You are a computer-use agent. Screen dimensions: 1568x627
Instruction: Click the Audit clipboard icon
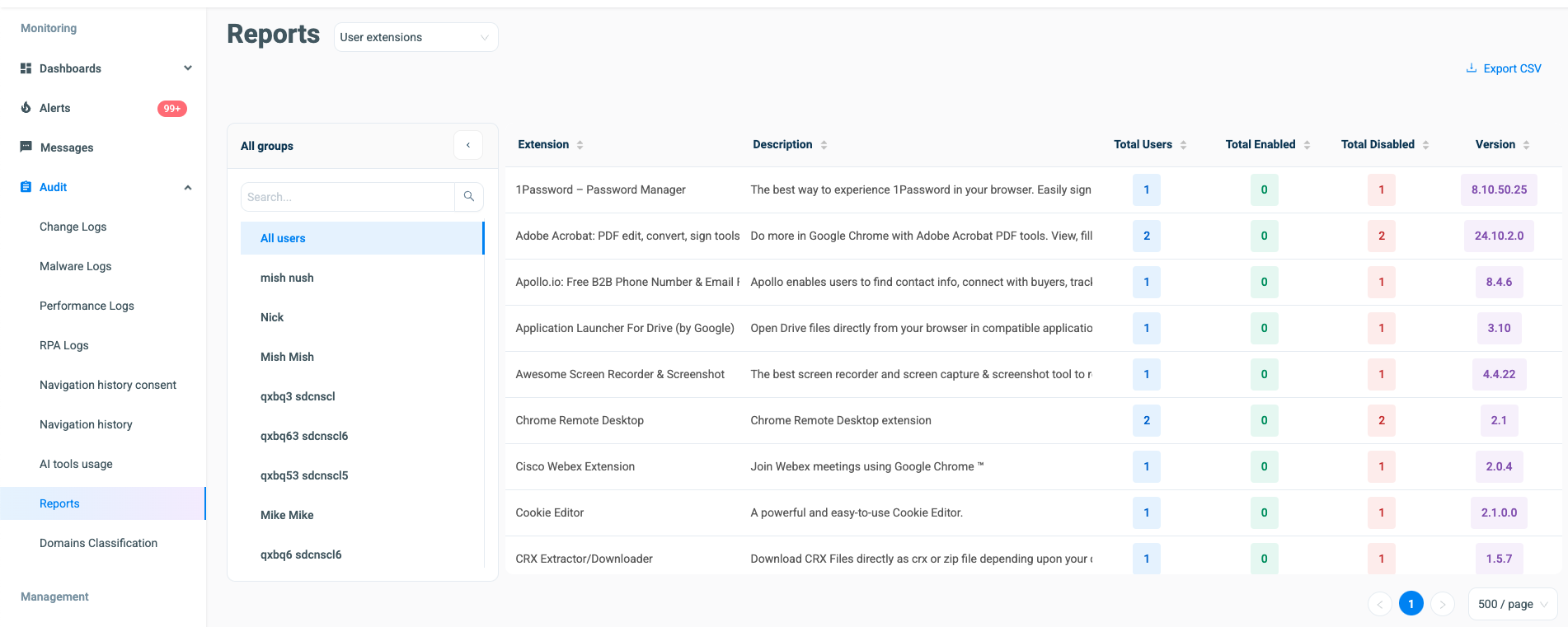pos(26,187)
